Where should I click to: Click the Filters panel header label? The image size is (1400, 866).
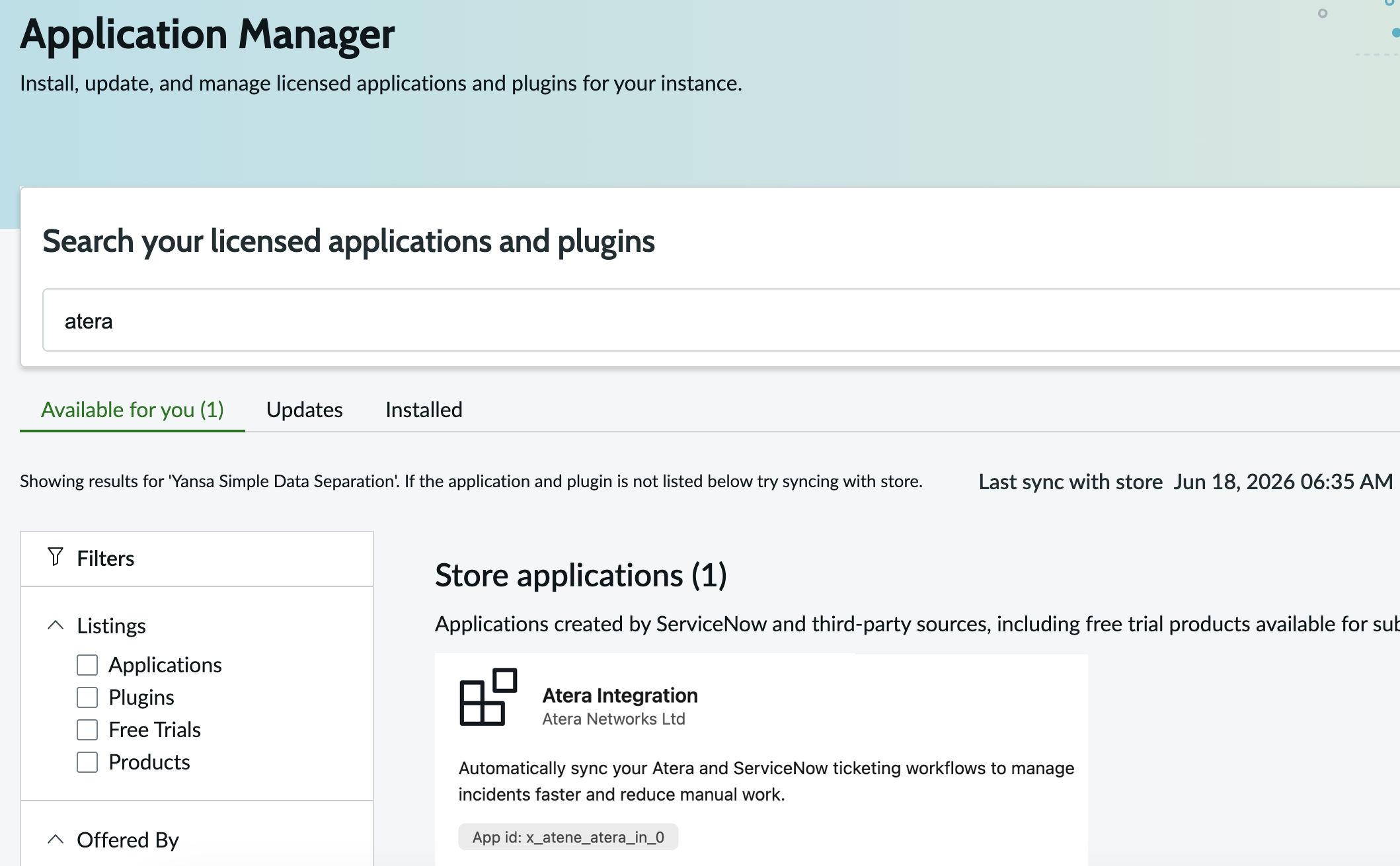pos(106,559)
